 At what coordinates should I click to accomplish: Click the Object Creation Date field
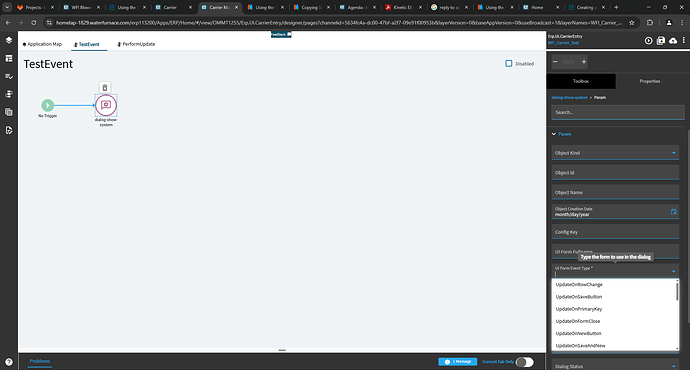point(615,212)
